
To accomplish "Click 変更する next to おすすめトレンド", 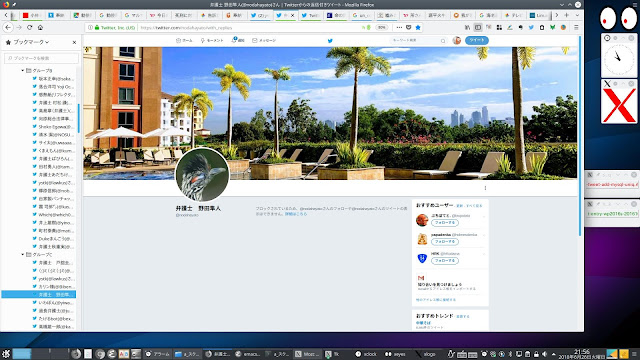I will point(463,316).
